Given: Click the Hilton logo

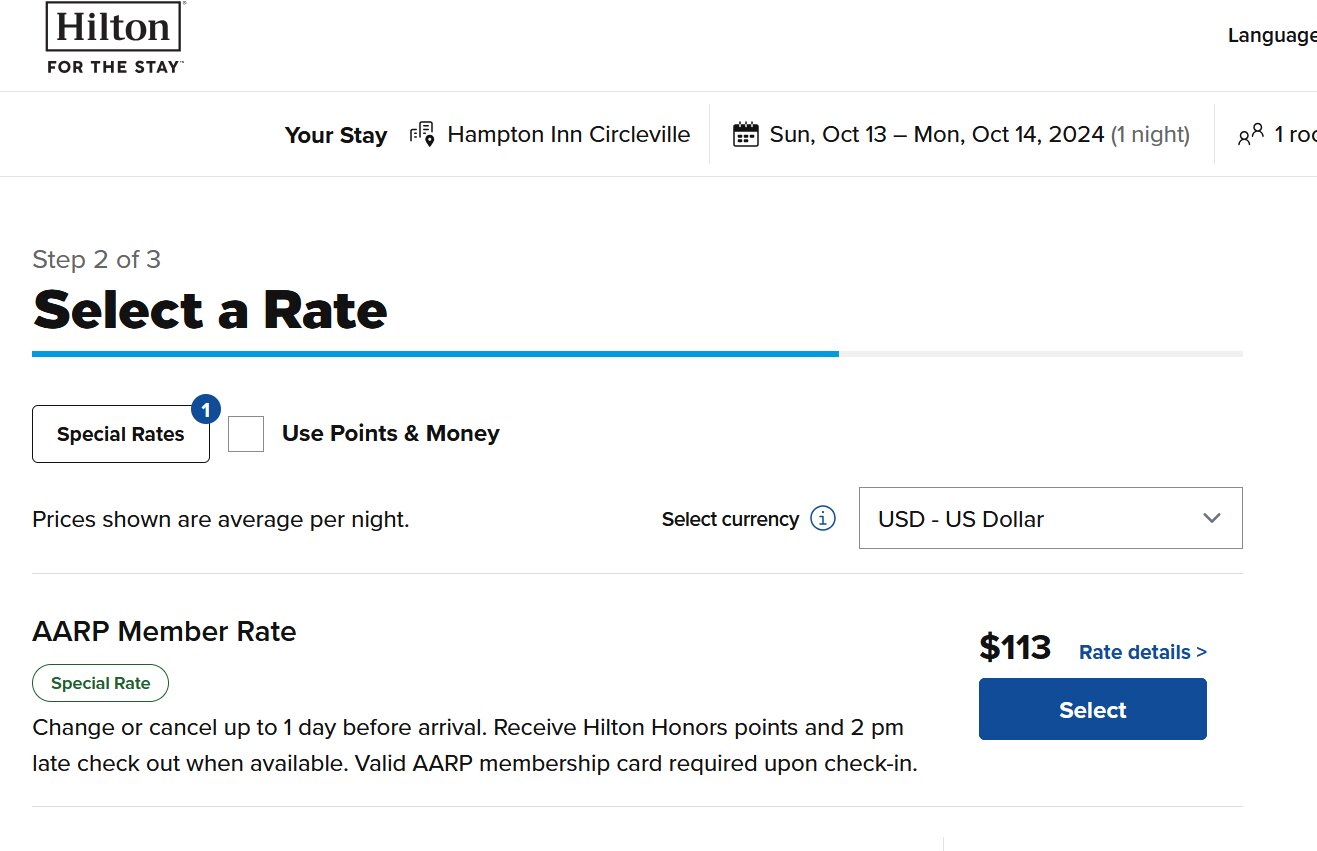Looking at the screenshot, I should [x=114, y=38].
